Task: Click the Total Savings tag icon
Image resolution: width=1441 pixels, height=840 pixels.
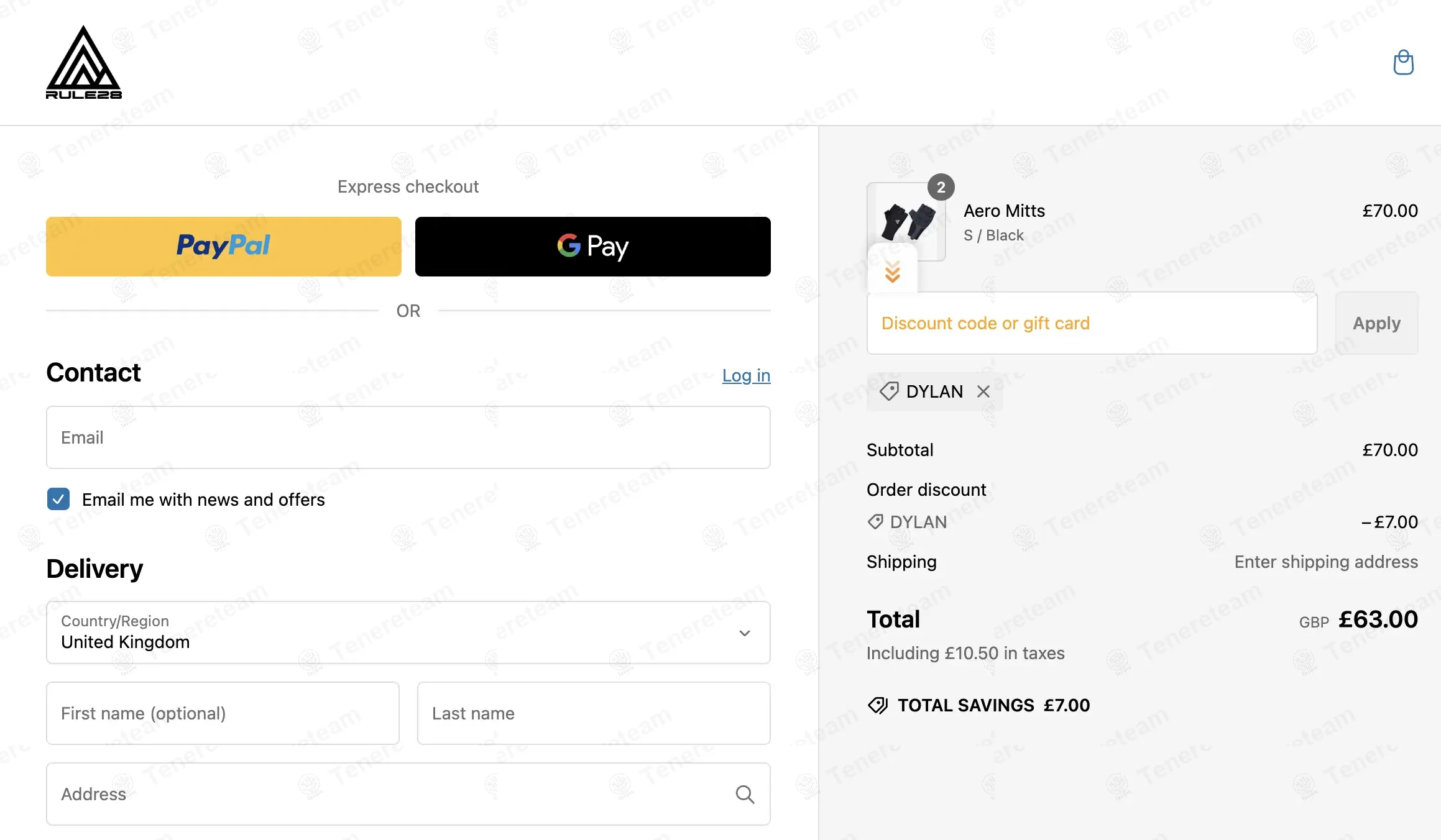Action: 878,705
